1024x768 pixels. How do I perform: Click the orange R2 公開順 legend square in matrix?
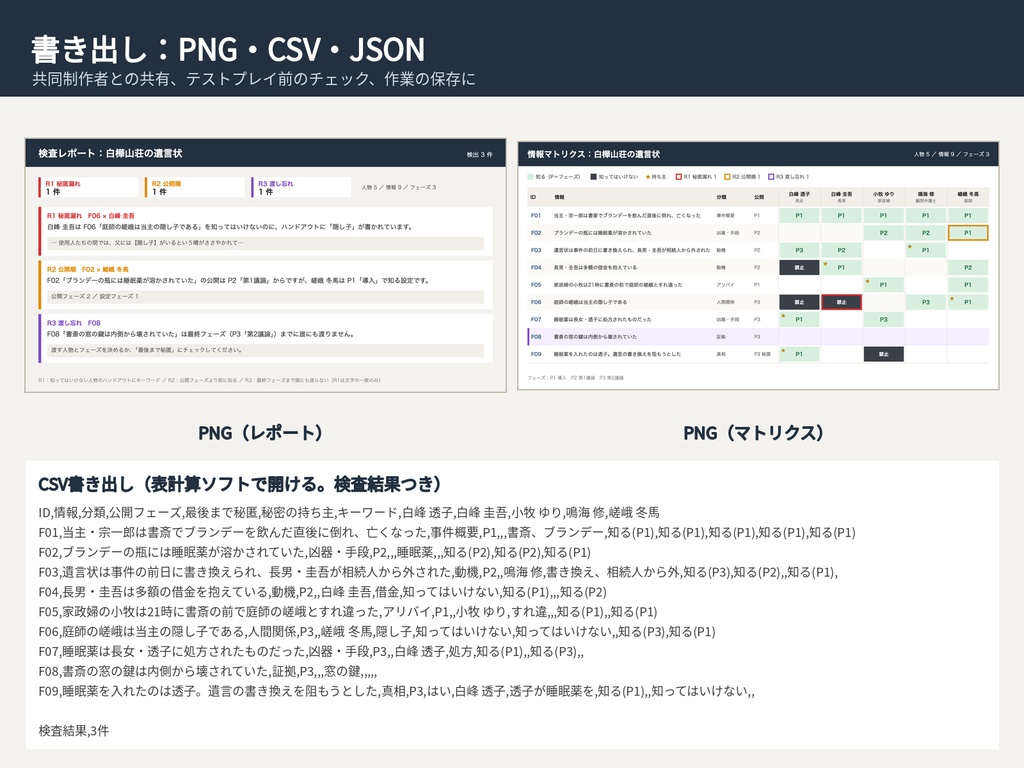[728, 177]
